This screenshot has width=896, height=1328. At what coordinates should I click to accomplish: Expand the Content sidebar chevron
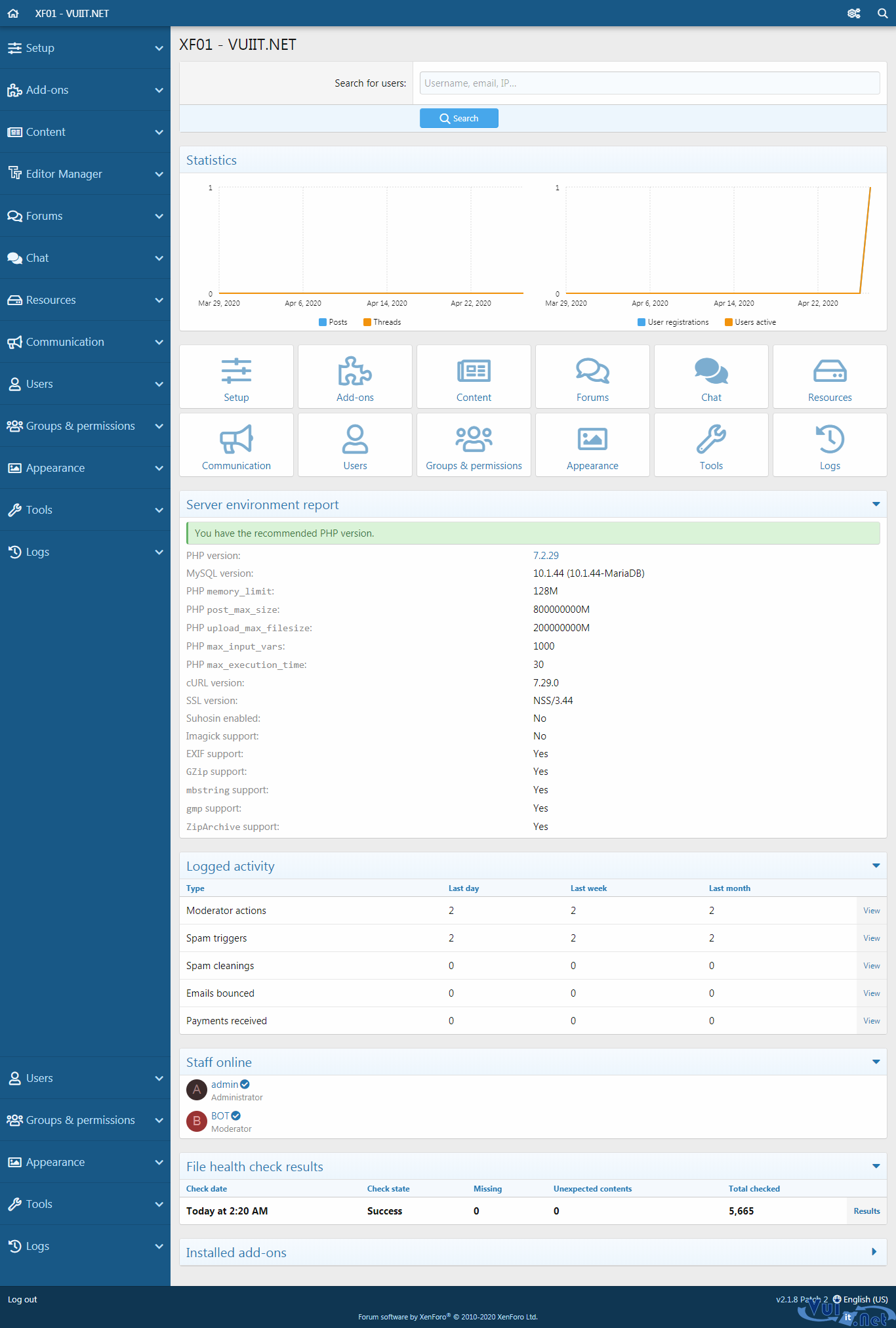(159, 132)
